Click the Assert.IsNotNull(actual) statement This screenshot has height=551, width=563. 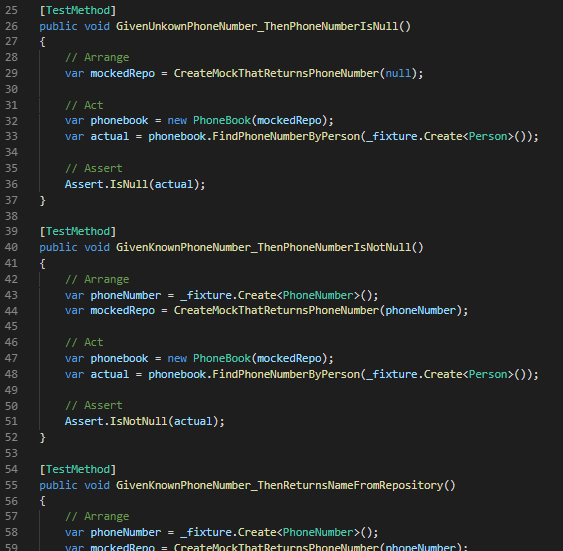(145, 421)
